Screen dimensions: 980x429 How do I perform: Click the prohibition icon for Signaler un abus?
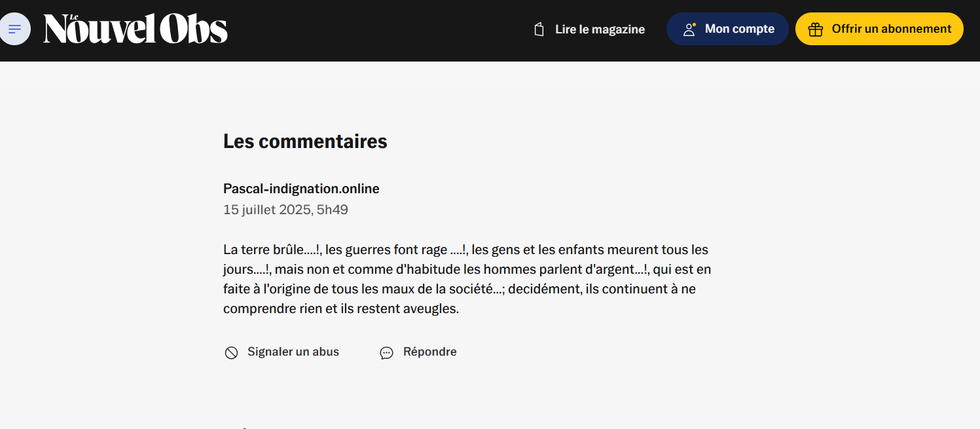pos(231,353)
